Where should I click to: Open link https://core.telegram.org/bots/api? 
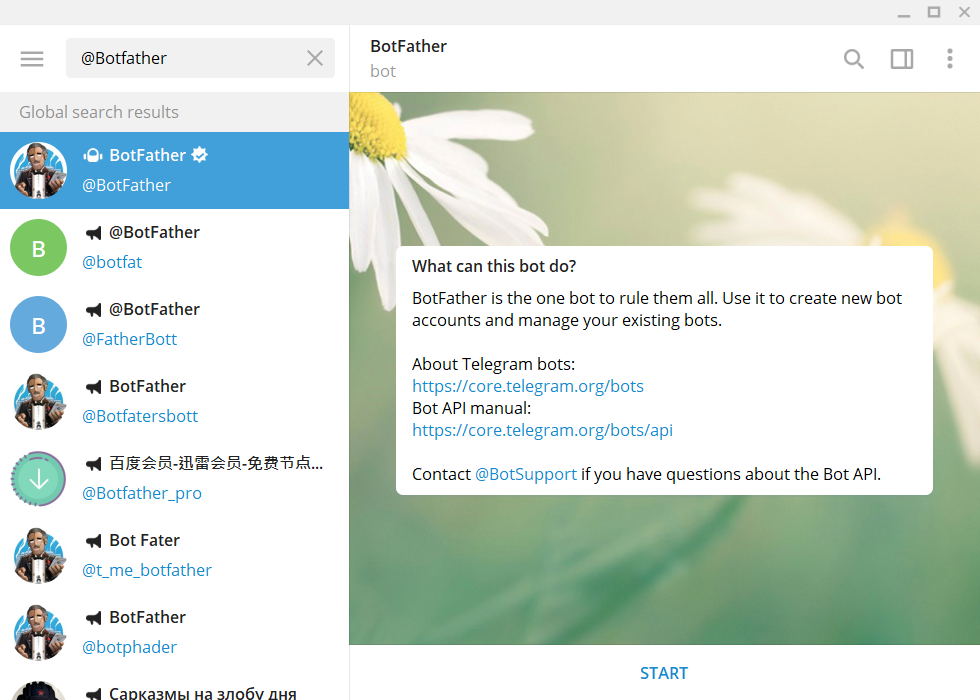pos(542,430)
